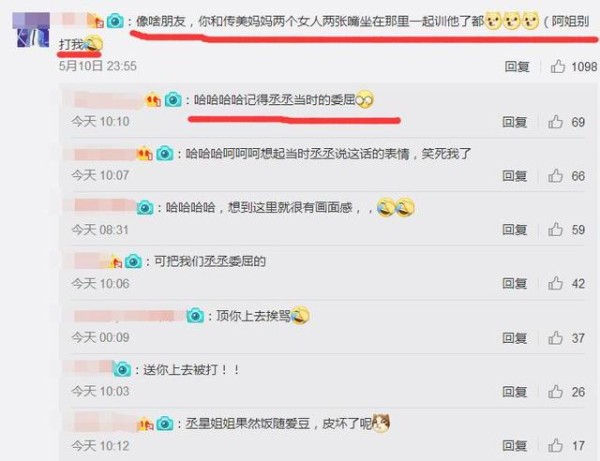Thumbs-up the reply with 37 likes

click(x=555, y=338)
